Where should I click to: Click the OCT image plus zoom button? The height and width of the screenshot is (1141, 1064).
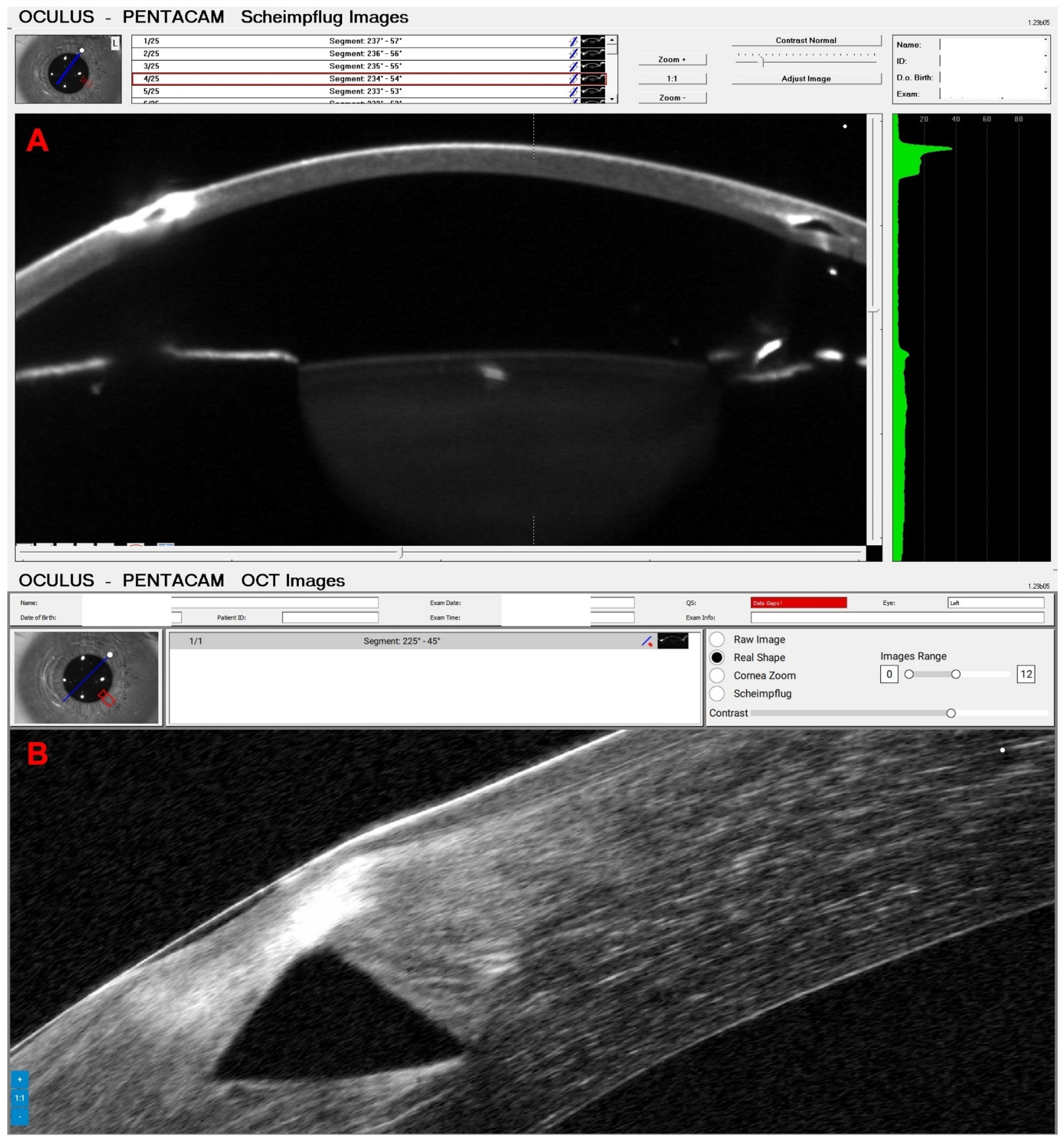click(20, 1079)
